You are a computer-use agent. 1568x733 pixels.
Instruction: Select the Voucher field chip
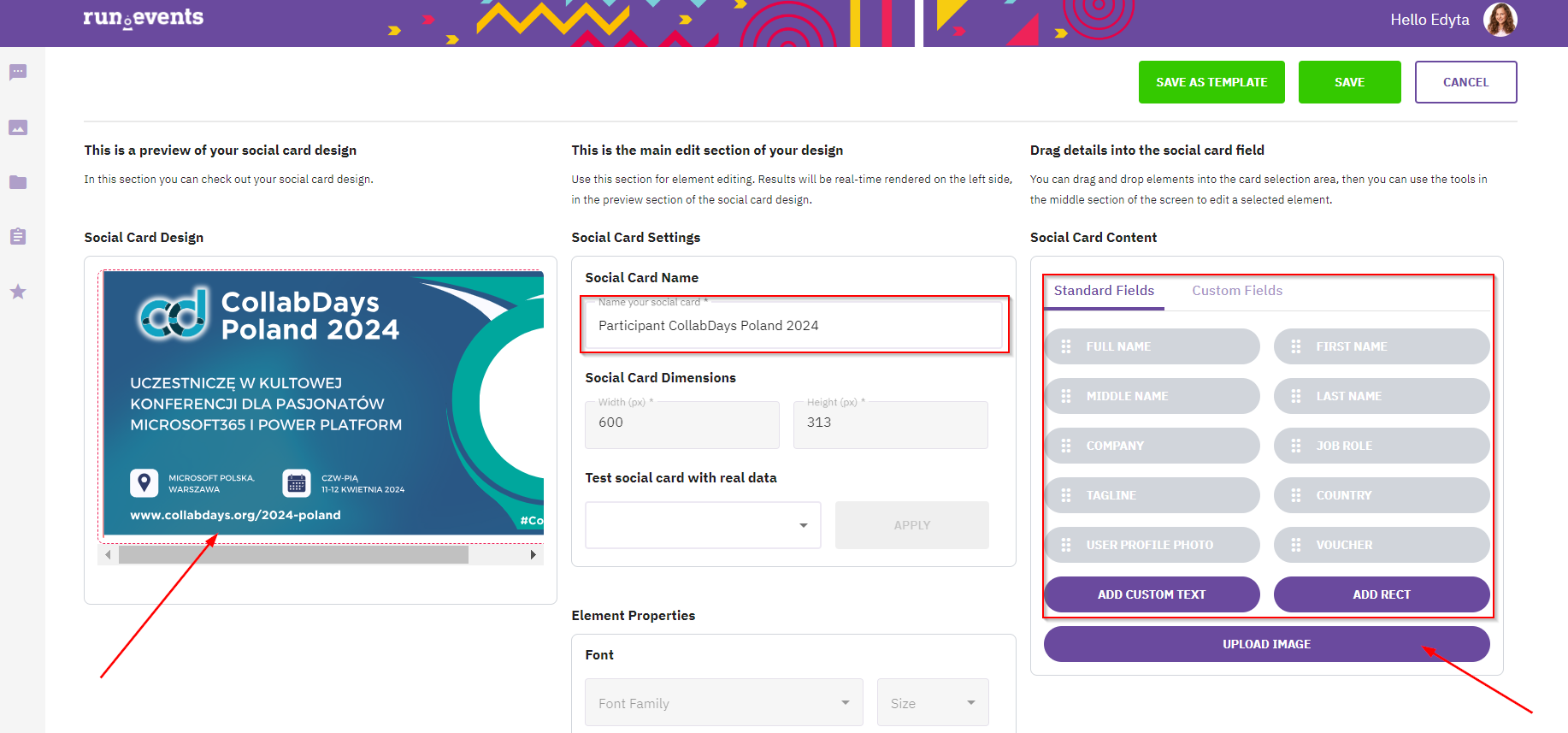click(x=1382, y=545)
